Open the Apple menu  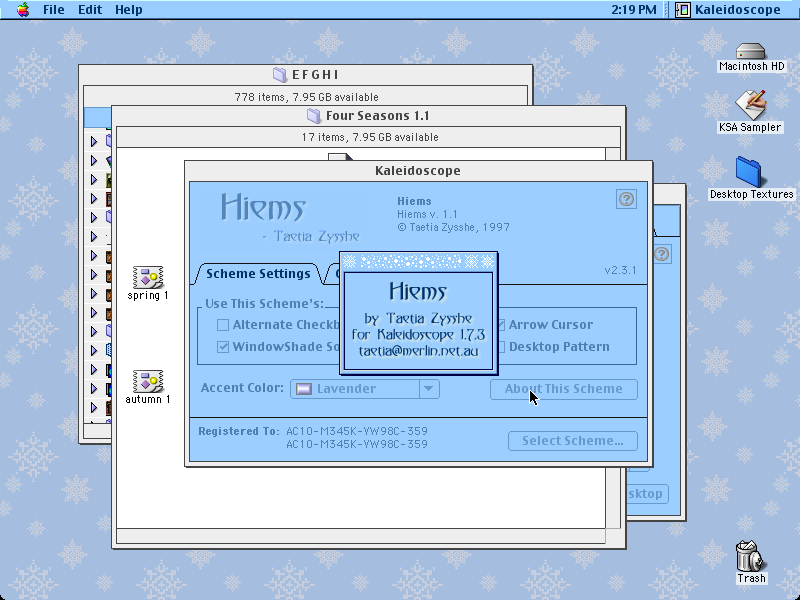click(23, 10)
